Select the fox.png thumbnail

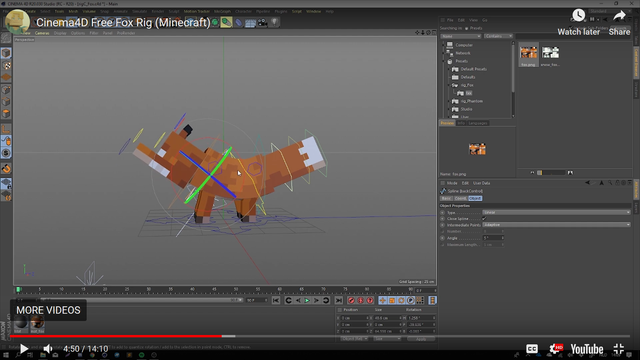(x=529, y=55)
